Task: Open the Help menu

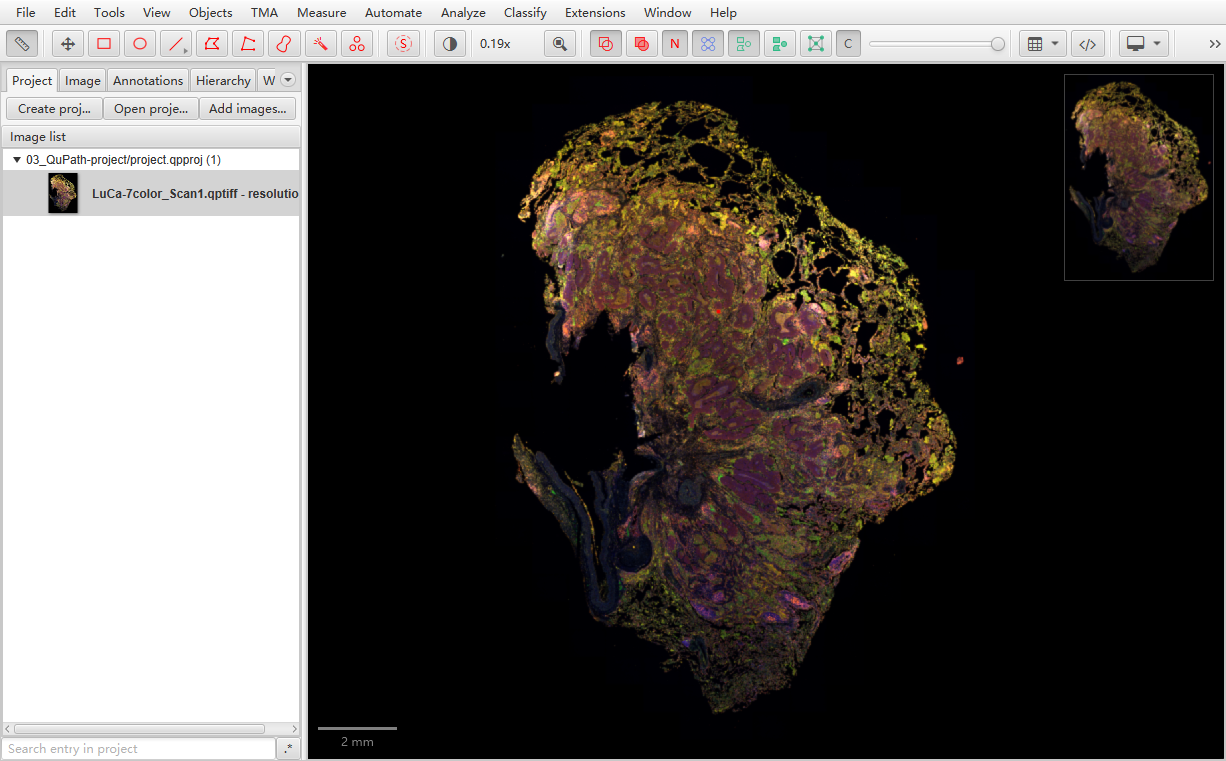Action: click(x=723, y=12)
